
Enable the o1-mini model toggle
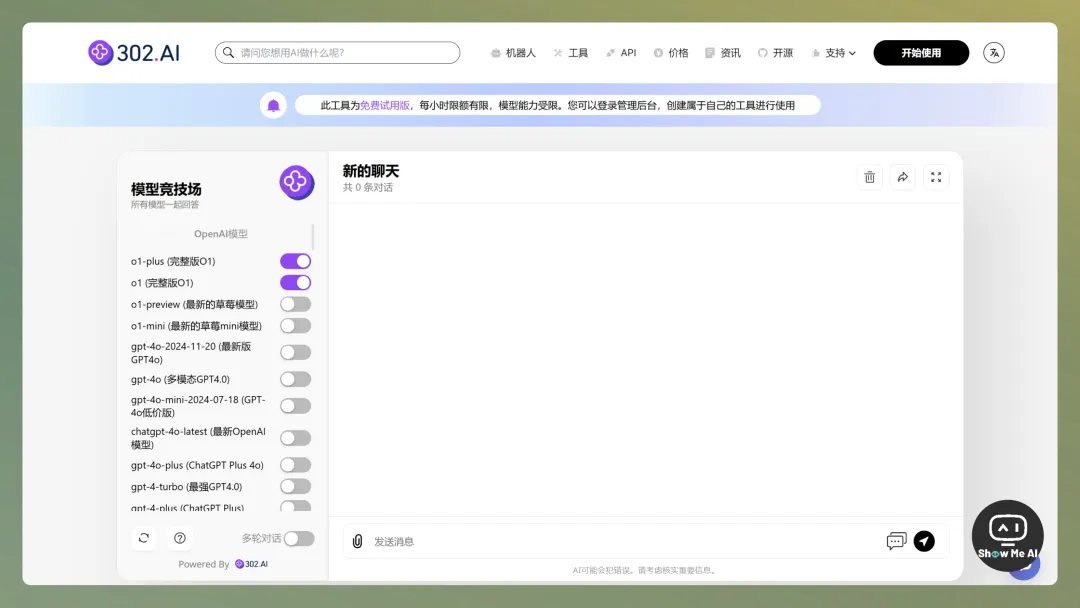pyautogui.click(x=295, y=326)
